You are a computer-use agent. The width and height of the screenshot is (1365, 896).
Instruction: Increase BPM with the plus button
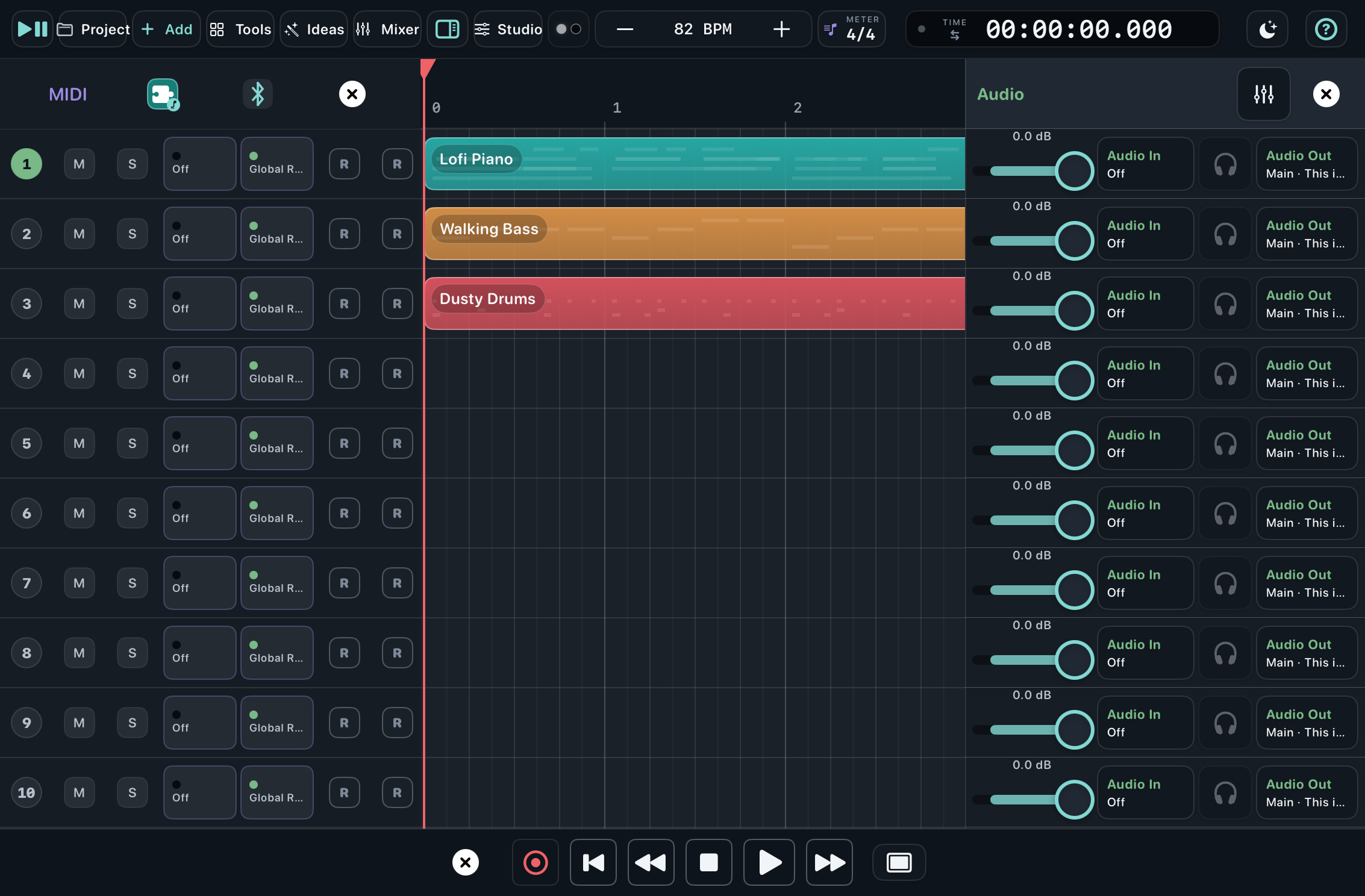pos(781,29)
